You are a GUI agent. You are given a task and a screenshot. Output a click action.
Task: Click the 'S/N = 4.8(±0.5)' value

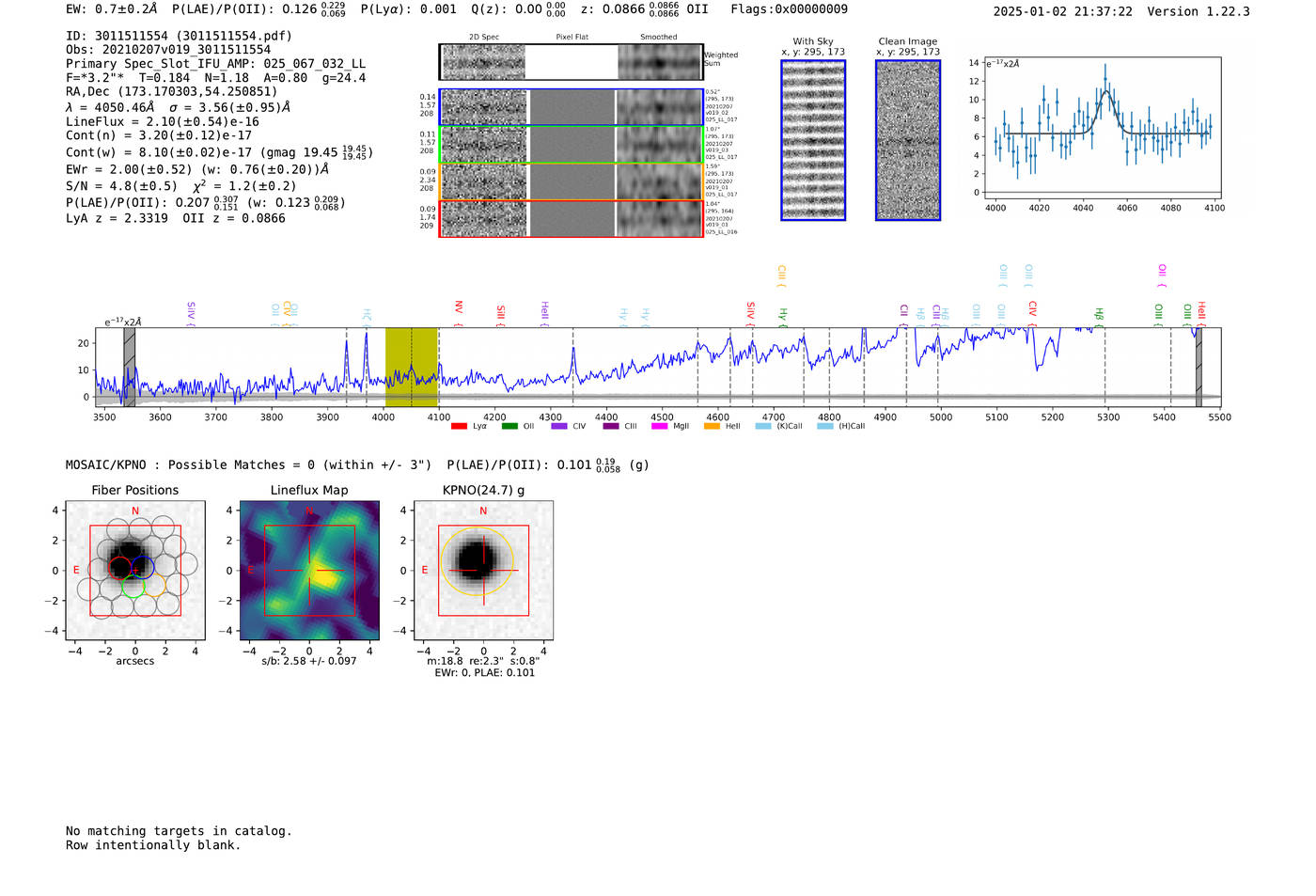point(121,186)
